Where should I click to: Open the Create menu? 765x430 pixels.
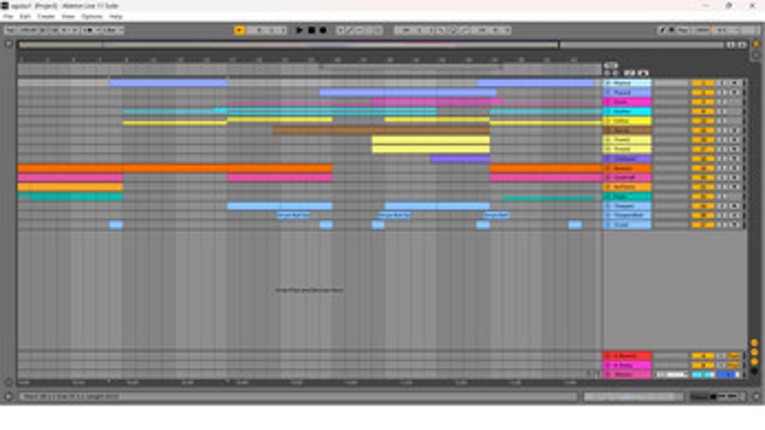tap(46, 17)
